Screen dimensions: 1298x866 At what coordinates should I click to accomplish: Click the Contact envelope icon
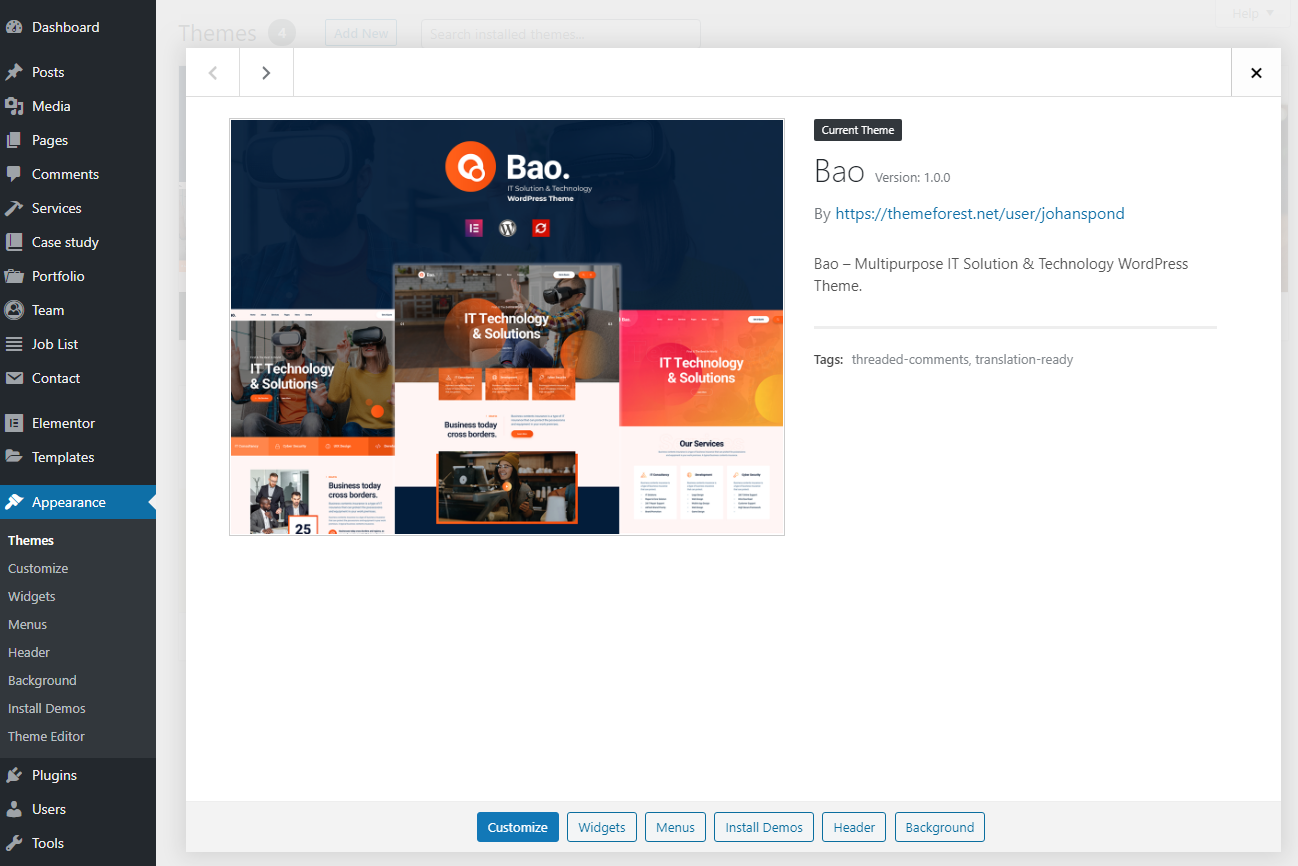14,378
